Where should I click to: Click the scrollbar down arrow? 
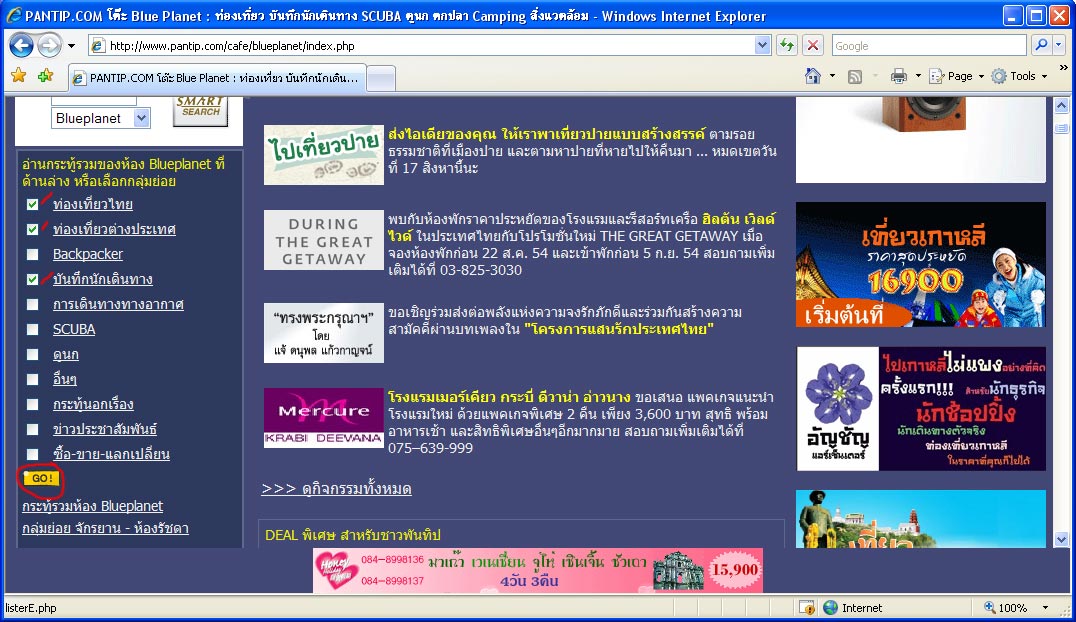click(1061, 540)
